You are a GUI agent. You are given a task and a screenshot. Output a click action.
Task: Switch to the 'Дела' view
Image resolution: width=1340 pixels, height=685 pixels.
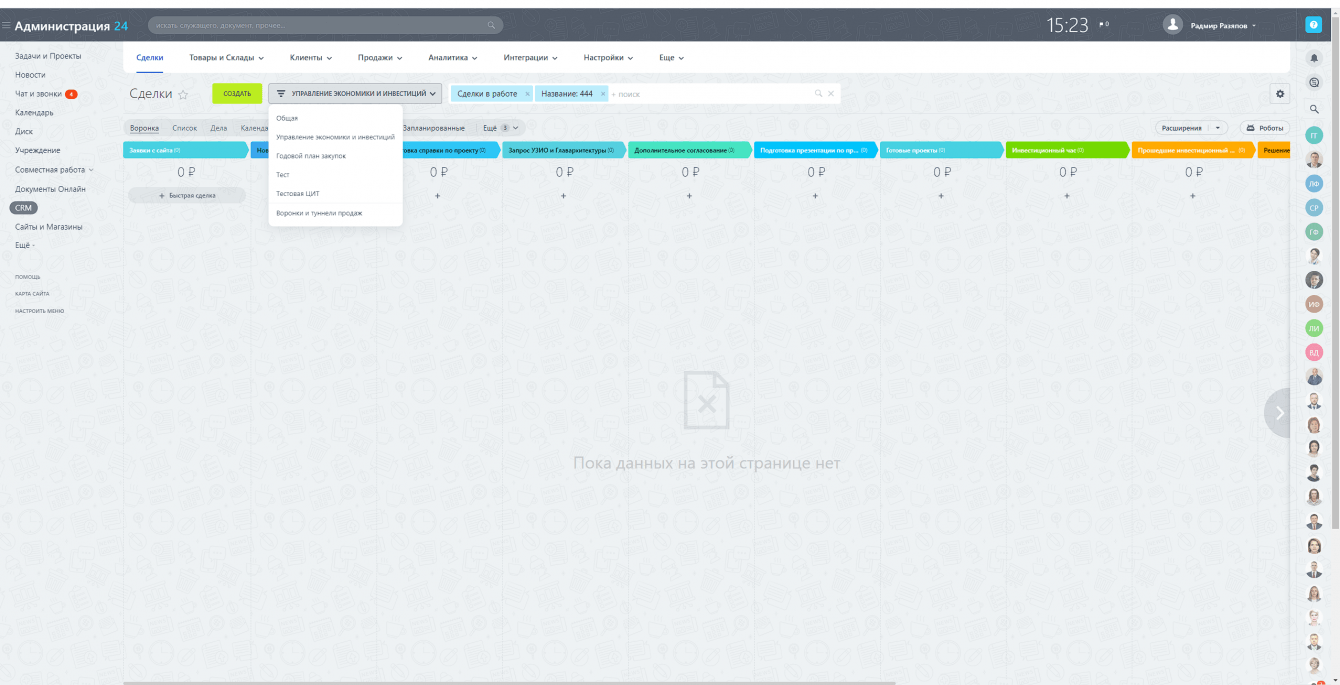click(x=219, y=128)
